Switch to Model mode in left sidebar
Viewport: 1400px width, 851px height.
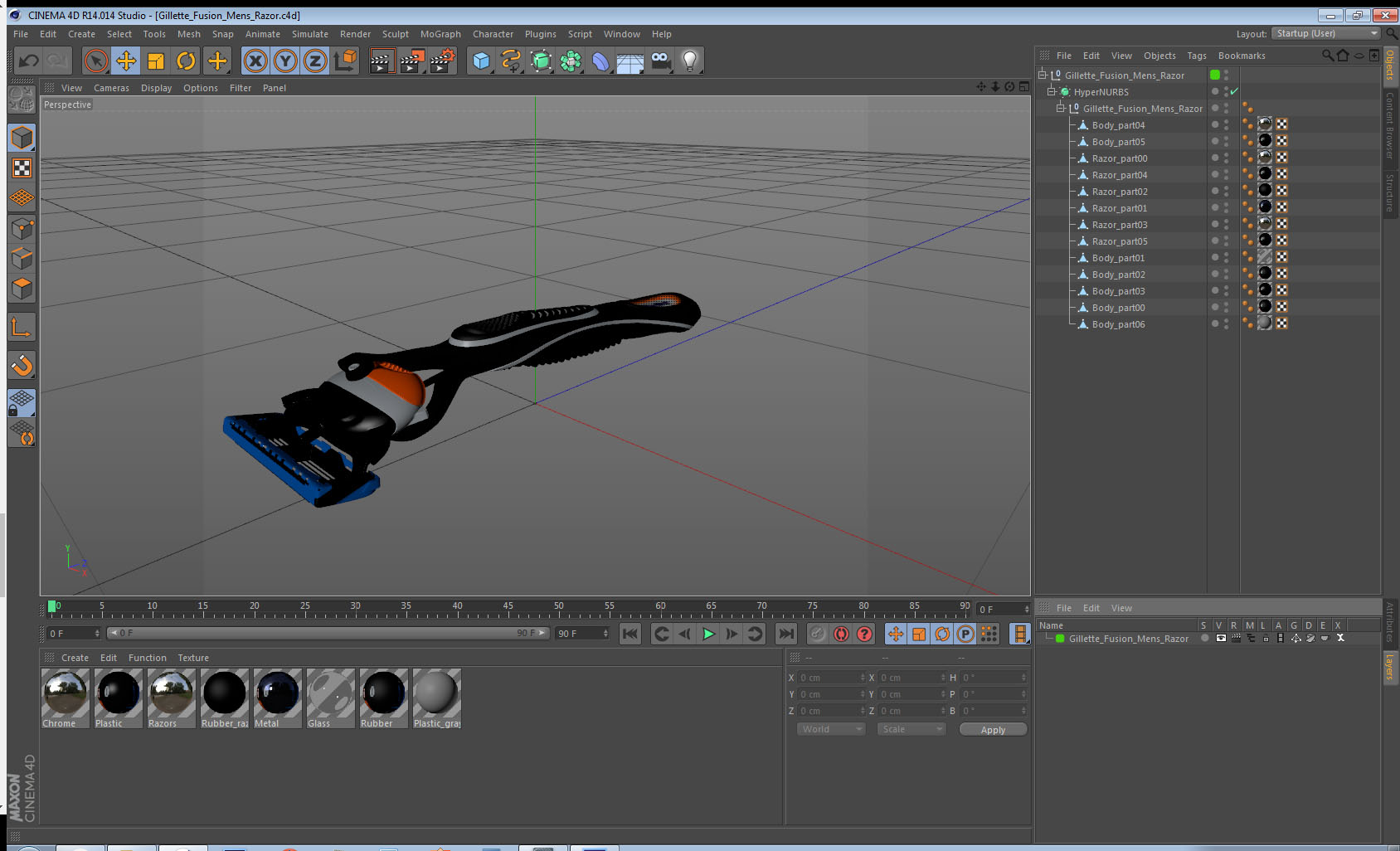tap(22, 139)
